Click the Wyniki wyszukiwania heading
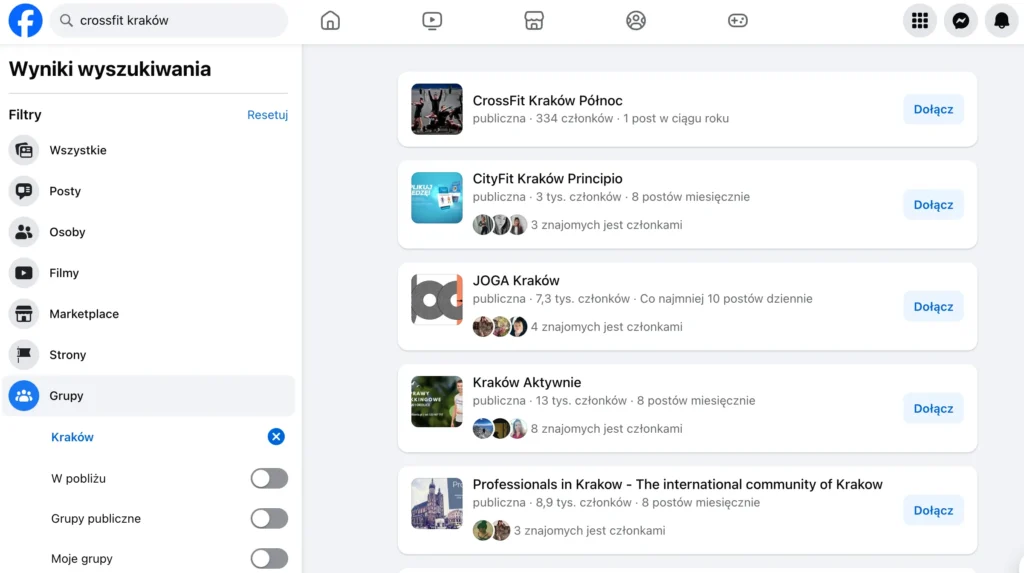This screenshot has width=1024, height=573. point(110,69)
